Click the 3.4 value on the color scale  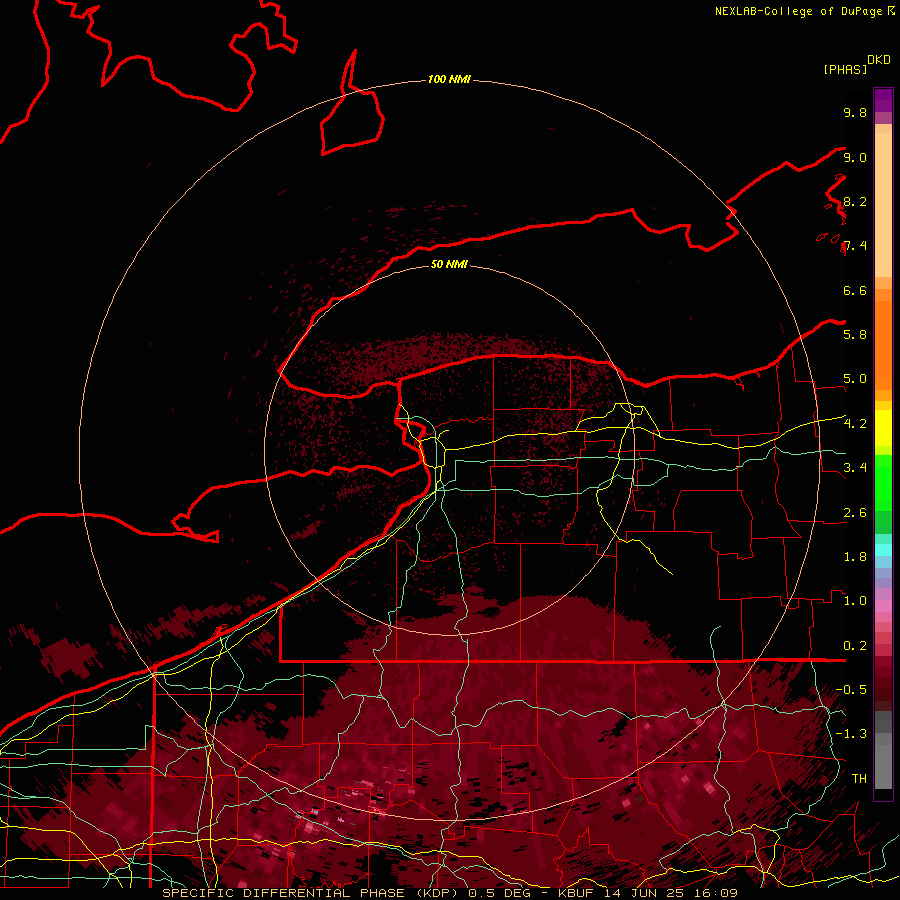click(x=855, y=468)
